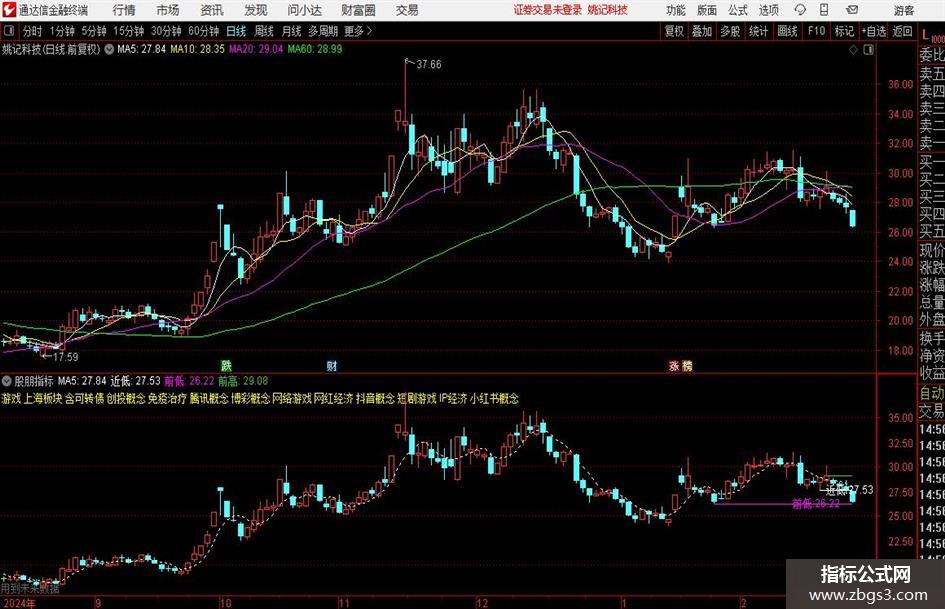This screenshot has height=609, width=945.
Task: Click the 多股 multi-stock button
Action: coord(730,31)
